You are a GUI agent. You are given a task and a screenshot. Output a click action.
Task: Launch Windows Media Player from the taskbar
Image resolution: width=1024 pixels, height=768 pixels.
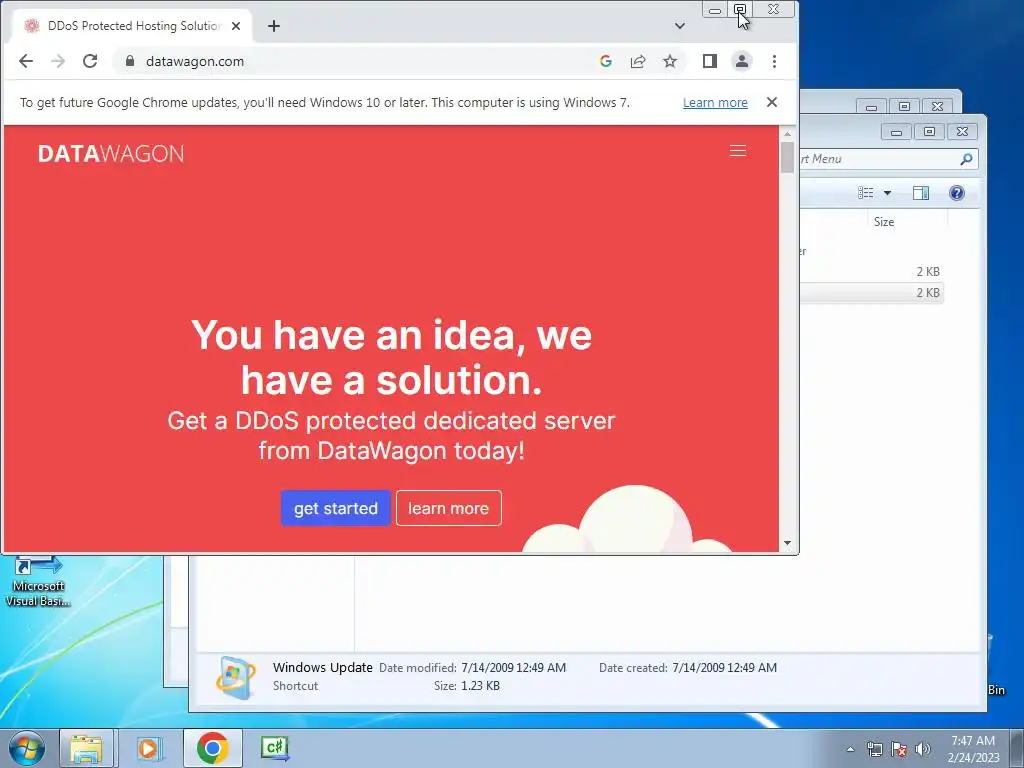point(149,748)
